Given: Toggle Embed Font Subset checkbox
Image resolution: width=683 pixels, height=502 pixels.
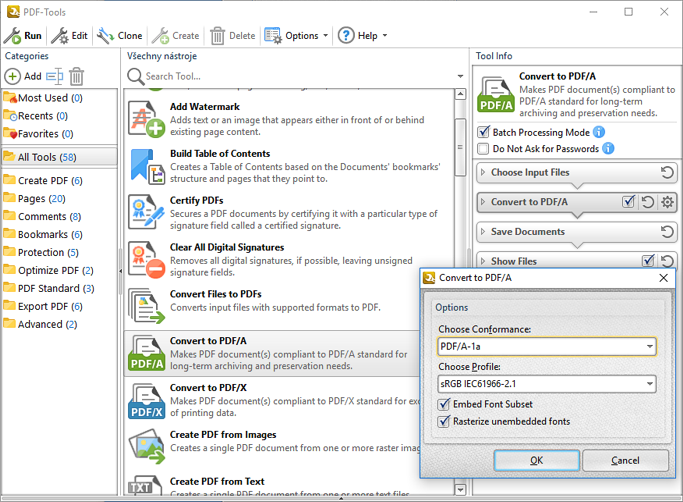Looking at the screenshot, I should [x=443, y=404].
